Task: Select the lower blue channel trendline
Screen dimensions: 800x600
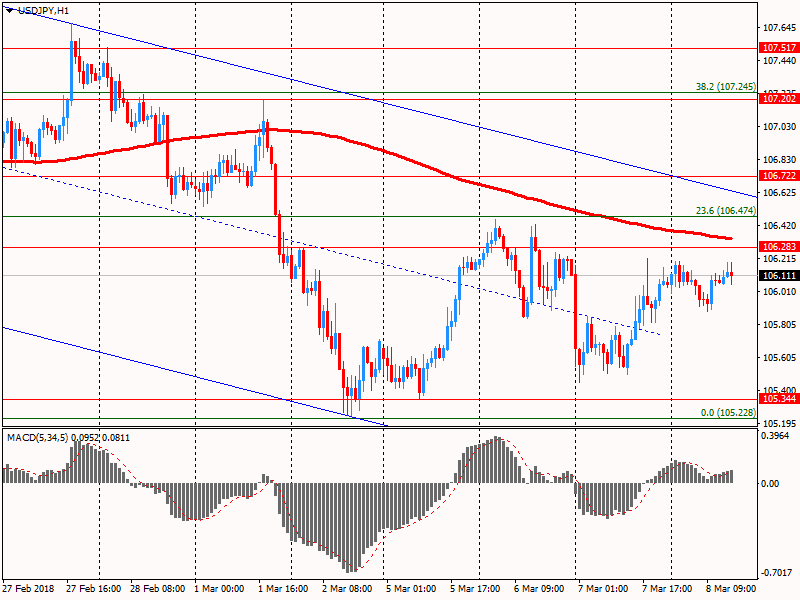Action: click(x=194, y=376)
